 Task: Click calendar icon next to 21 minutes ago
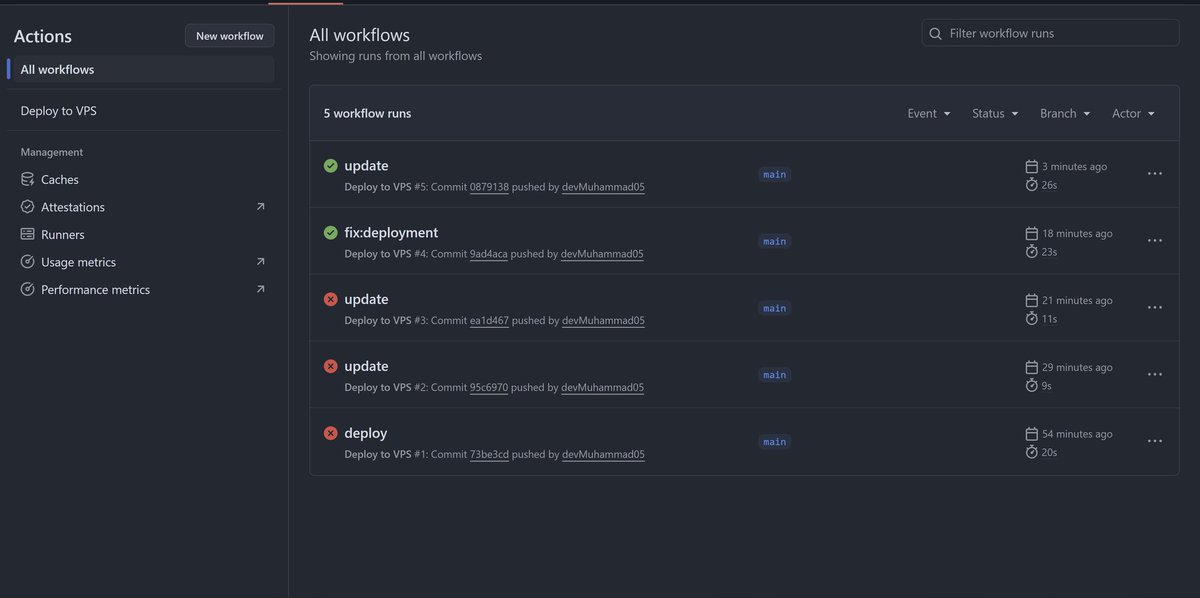[1032, 300]
